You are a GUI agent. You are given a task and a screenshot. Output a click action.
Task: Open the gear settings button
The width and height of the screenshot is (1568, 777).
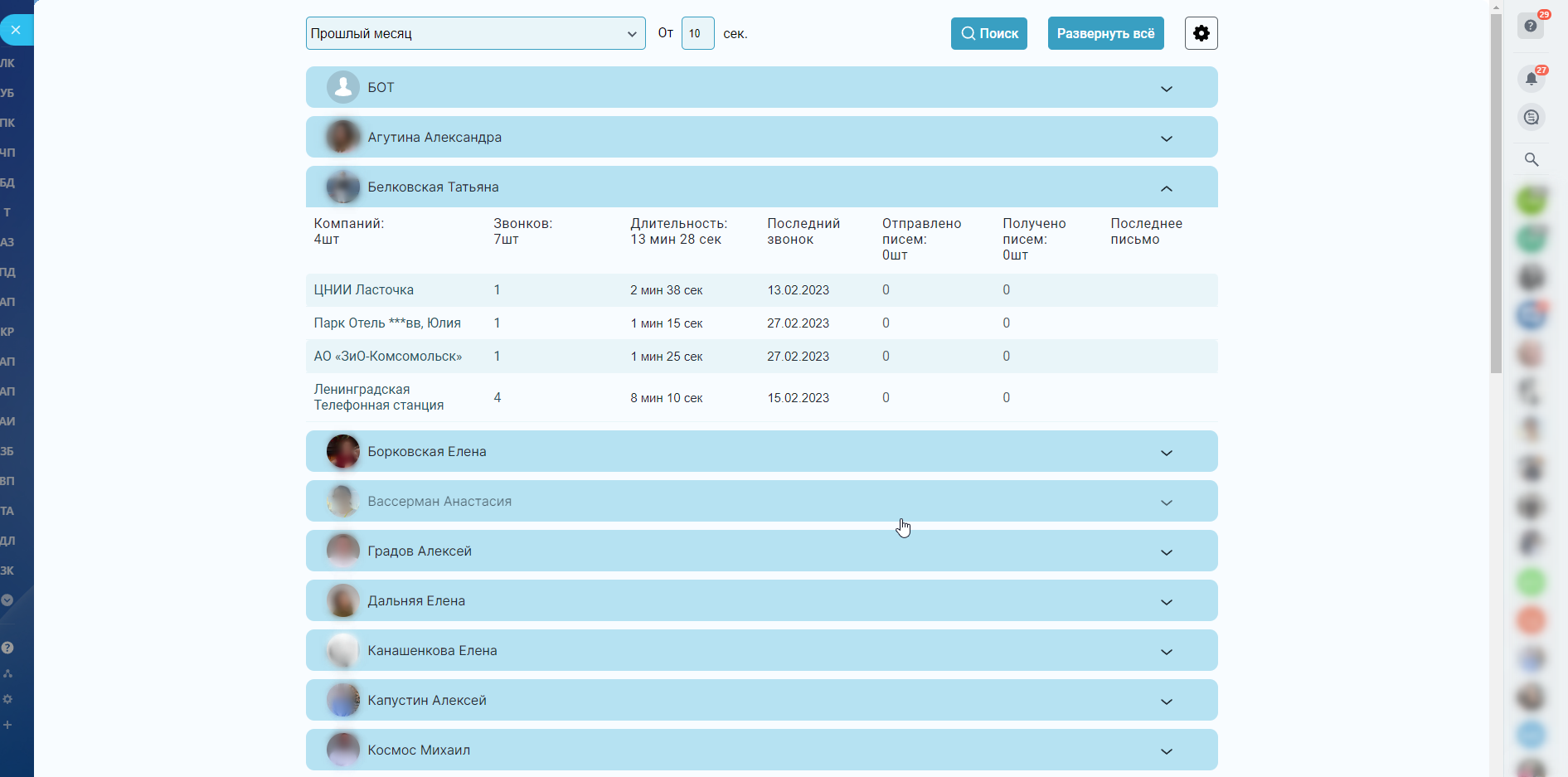tap(1201, 33)
